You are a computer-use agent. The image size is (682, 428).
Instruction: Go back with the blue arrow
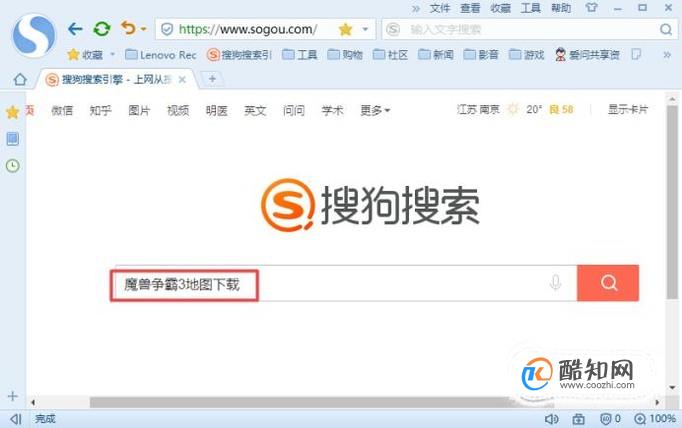click(75, 29)
